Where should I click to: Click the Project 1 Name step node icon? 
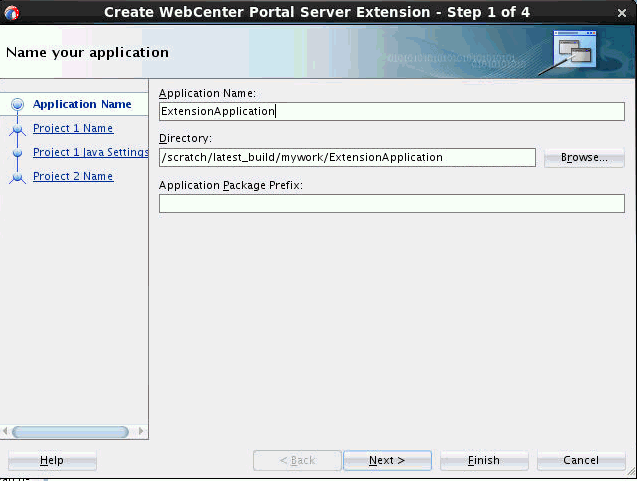[x=17, y=130]
